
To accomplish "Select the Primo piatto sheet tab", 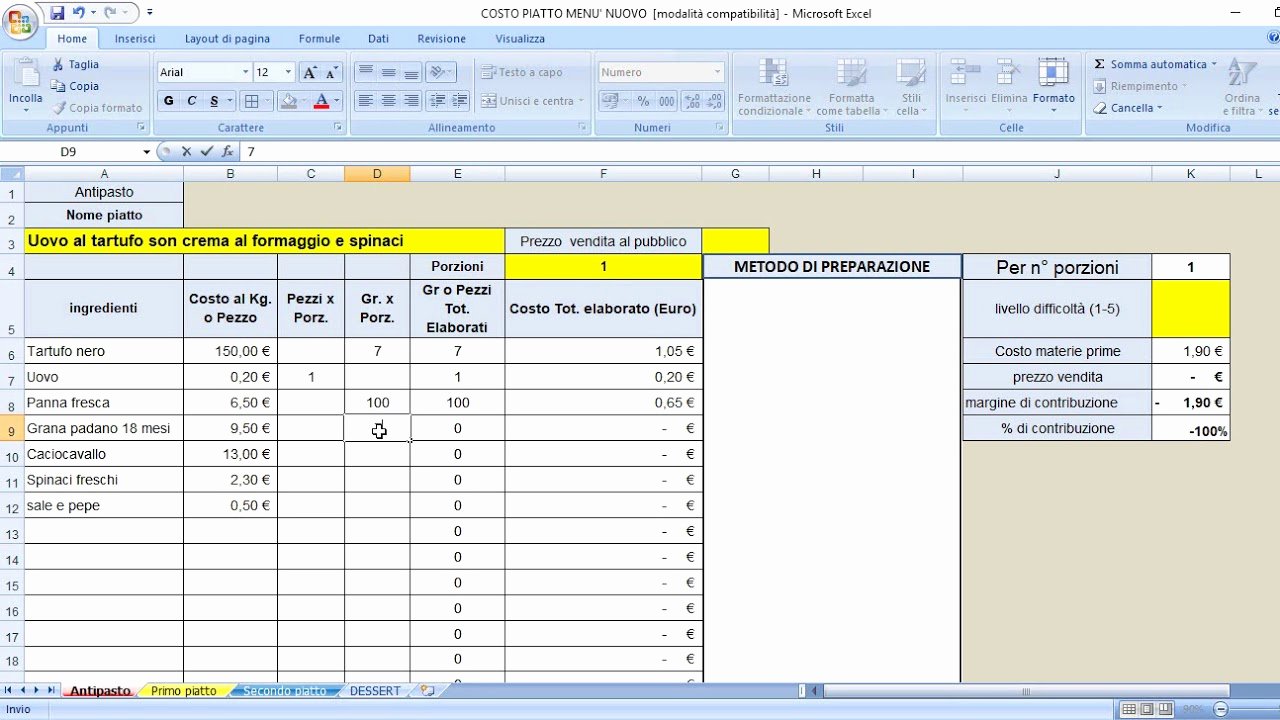I will (x=184, y=691).
